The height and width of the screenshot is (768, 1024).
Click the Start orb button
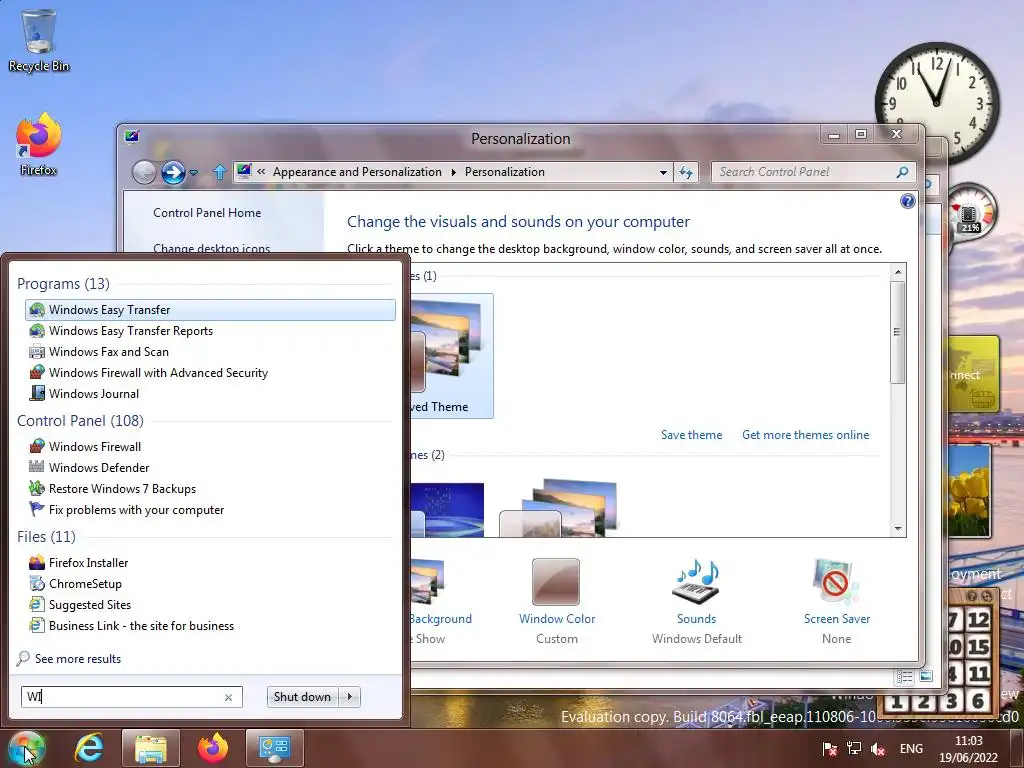click(26, 749)
